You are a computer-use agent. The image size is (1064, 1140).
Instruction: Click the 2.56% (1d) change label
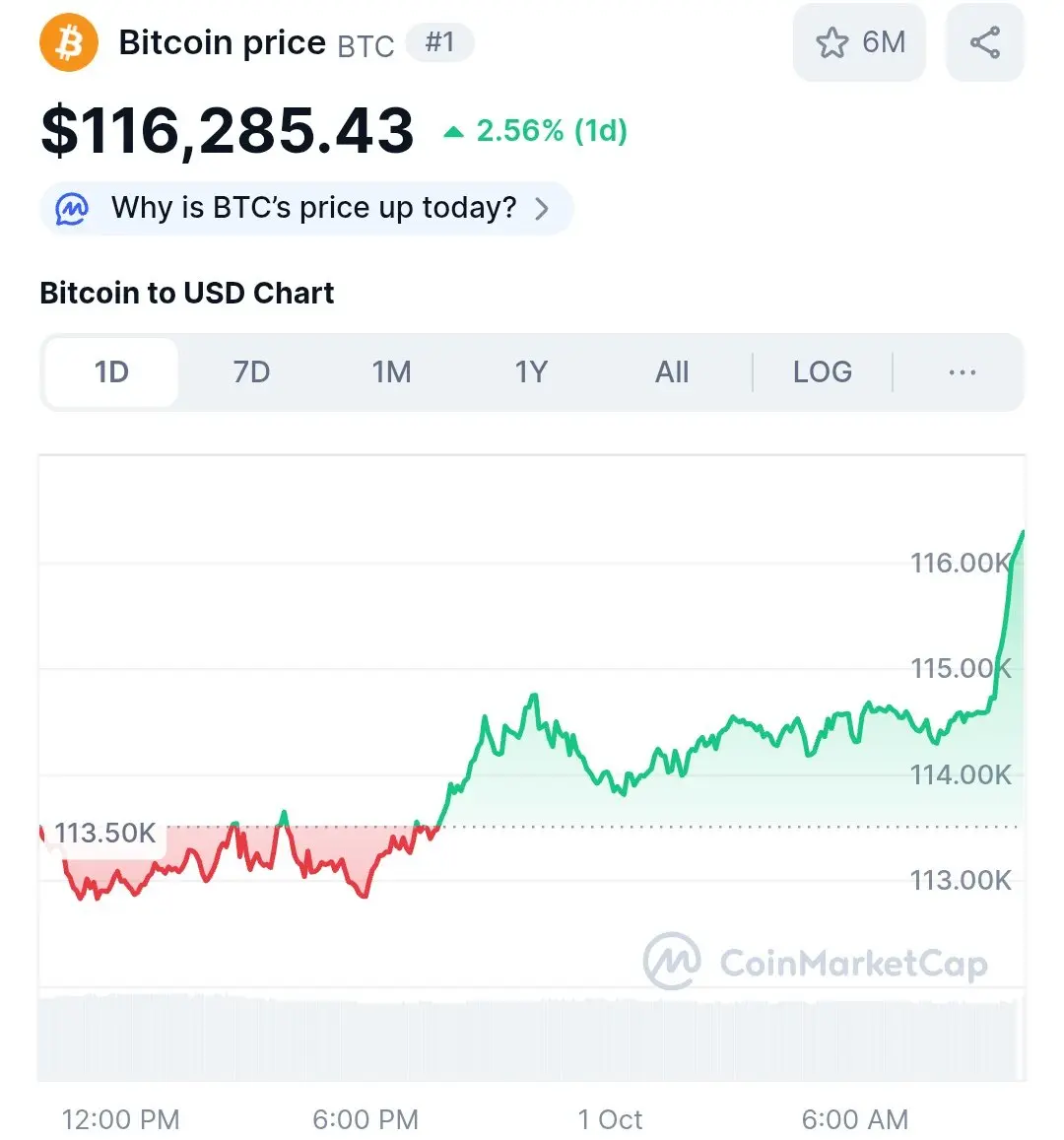pos(551,131)
